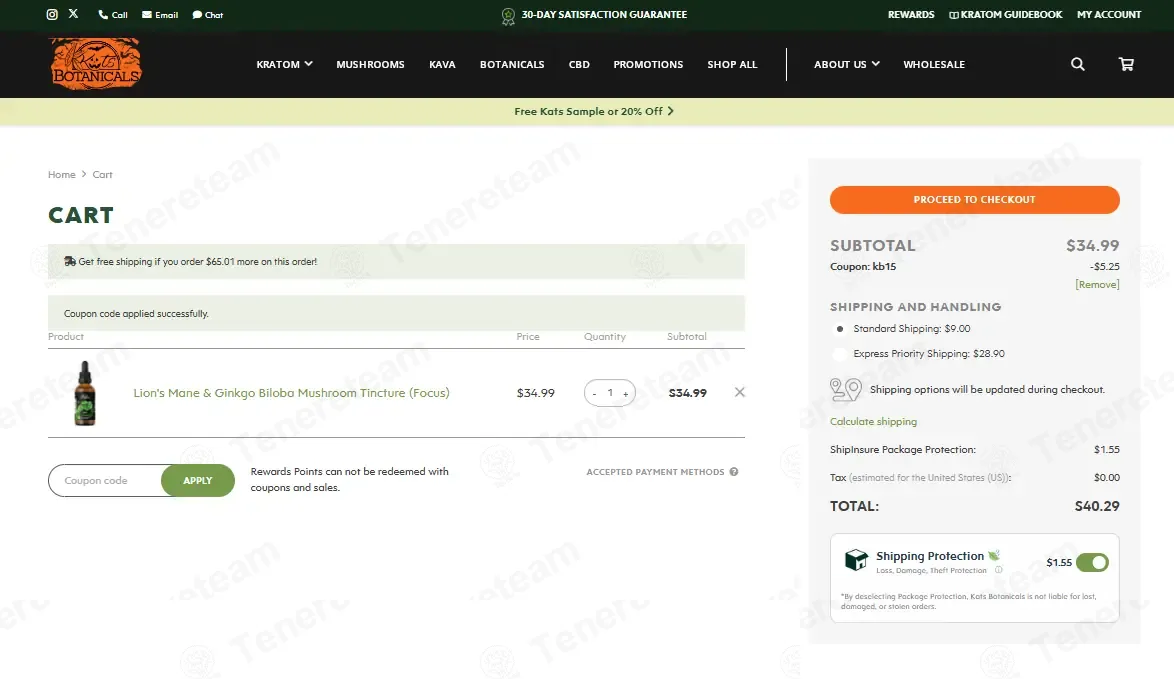This screenshot has width=1174, height=679.
Task: Click the satisfaction guarantee badge icon
Action: (x=508, y=16)
